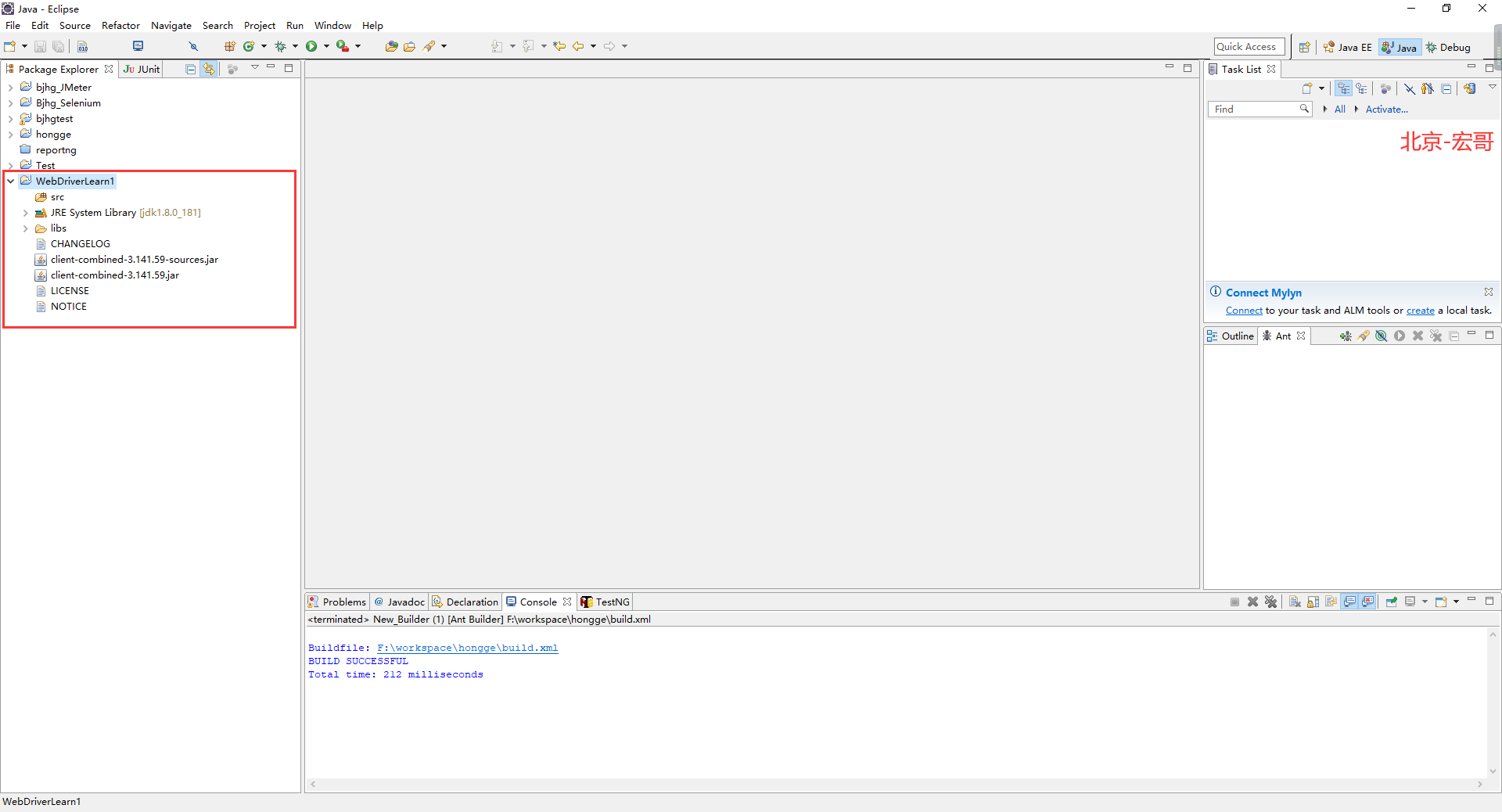Image resolution: width=1502 pixels, height=812 pixels.
Task: Open the Package Explorer view menu triangle
Action: pyautogui.click(x=254, y=68)
